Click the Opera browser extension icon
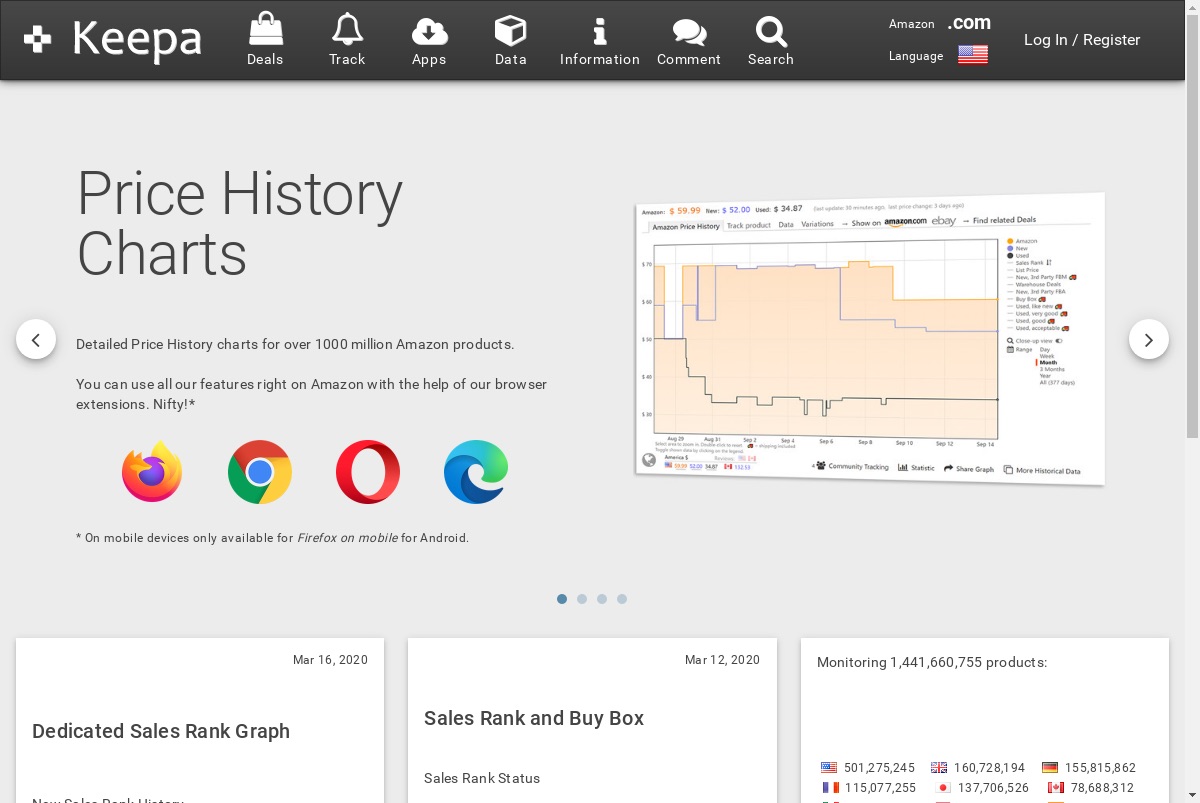The height and width of the screenshot is (803, 1200). pyautogui.click(x=368, y=472)
